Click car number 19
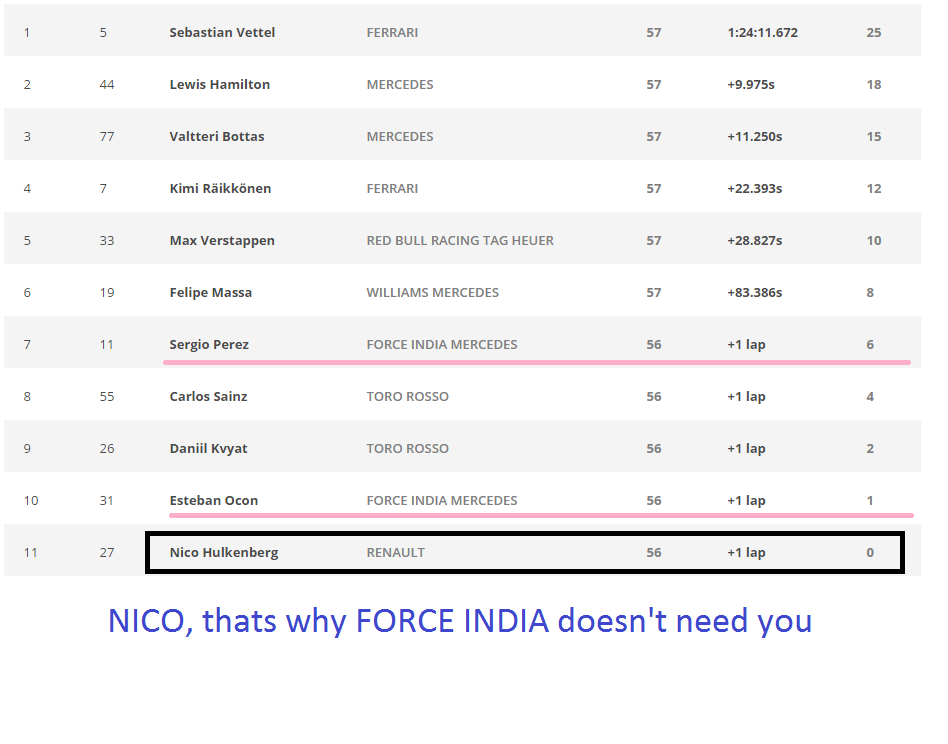Image resolution: width=948 pixels, height=744 pixels. (107, 293)
